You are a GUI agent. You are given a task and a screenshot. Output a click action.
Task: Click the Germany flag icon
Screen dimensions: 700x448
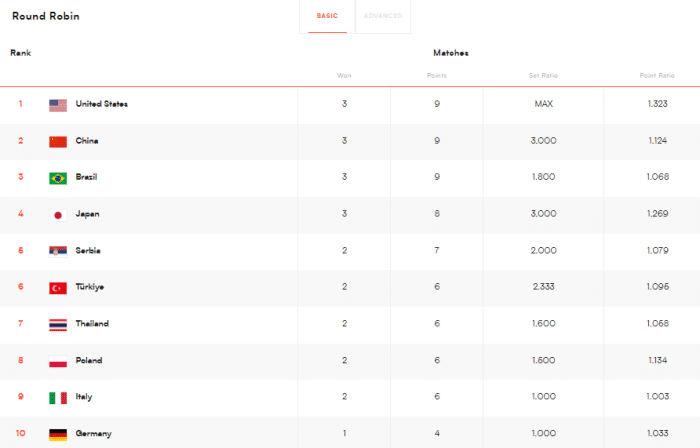pos(58,434)
